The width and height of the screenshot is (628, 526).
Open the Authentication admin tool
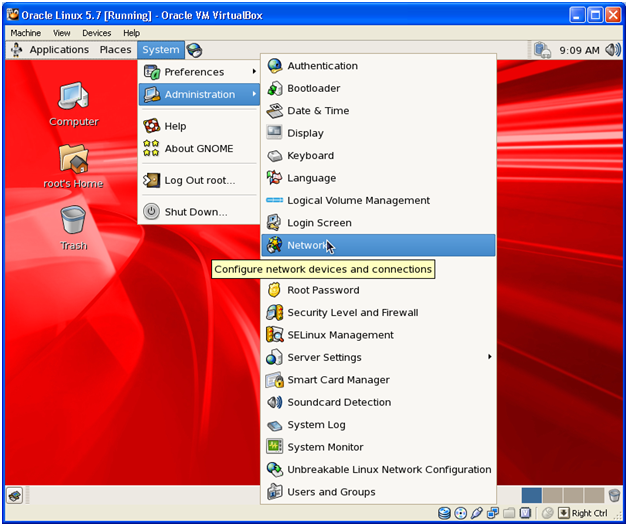point(378,66)
